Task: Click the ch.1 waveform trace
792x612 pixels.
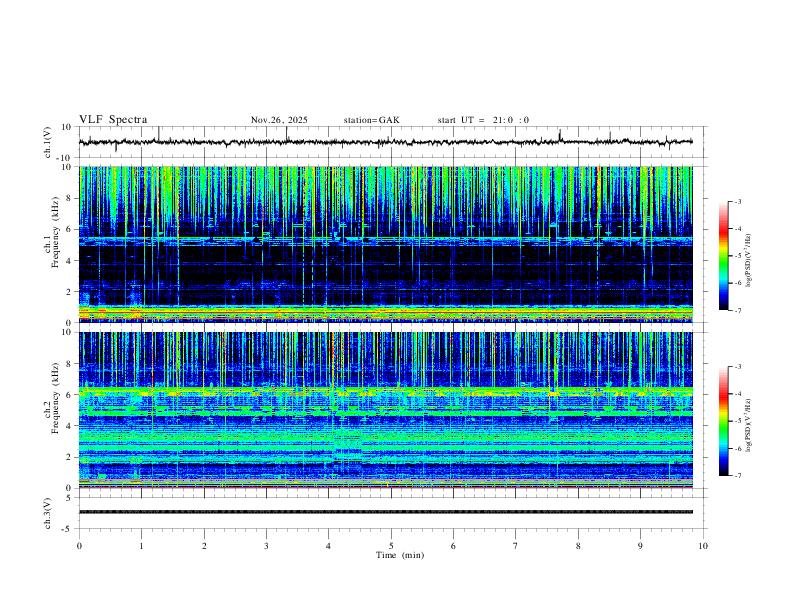Action: (385, 142)
